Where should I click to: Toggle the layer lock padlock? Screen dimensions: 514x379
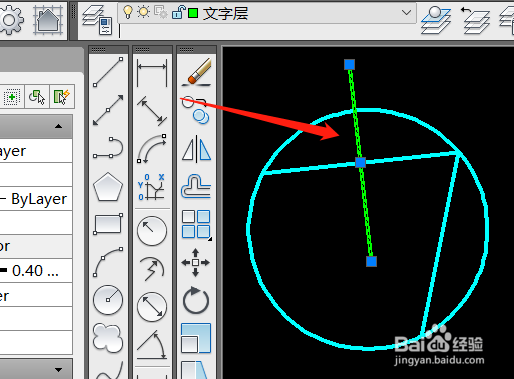tap(178, 13)
